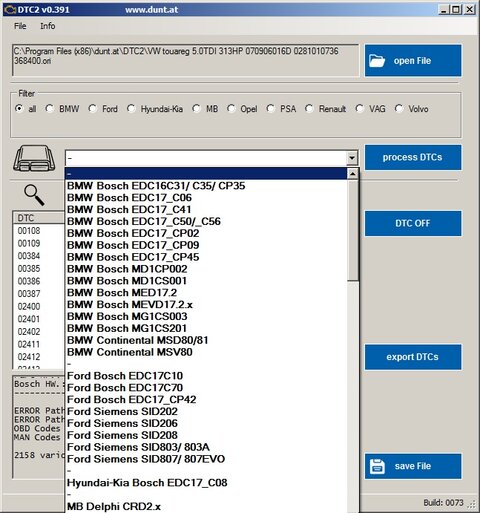Select DTC row 00109
The image size is (480, 513).
click(39, 243)
